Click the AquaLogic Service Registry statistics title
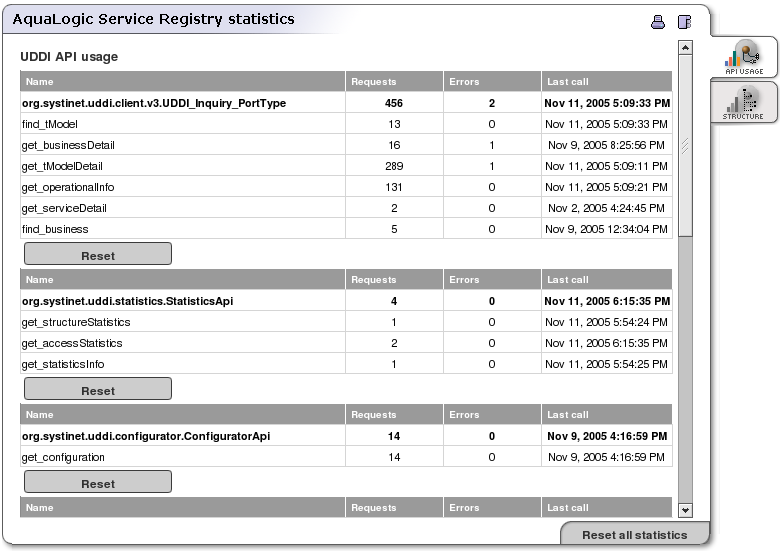 point(154,19)
